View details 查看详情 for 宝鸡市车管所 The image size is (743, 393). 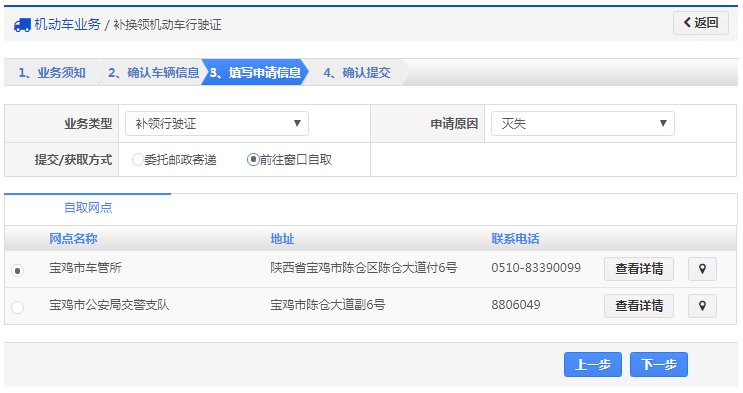(x=639, y=269)
